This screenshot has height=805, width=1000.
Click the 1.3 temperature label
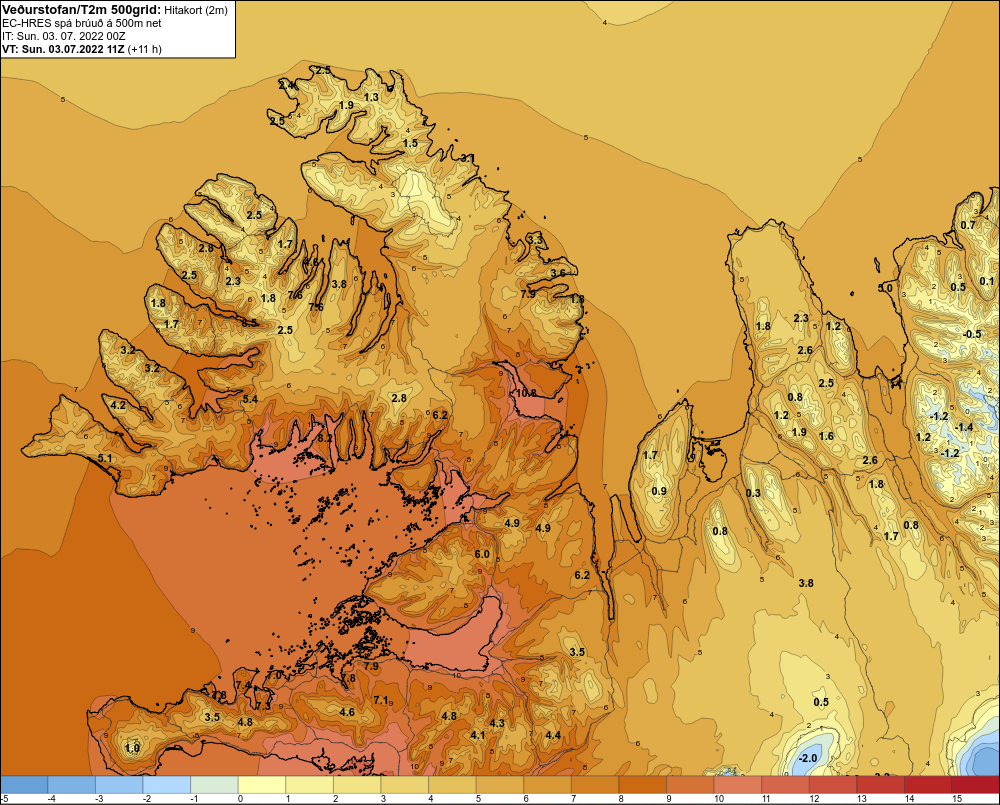pos(371,97)
